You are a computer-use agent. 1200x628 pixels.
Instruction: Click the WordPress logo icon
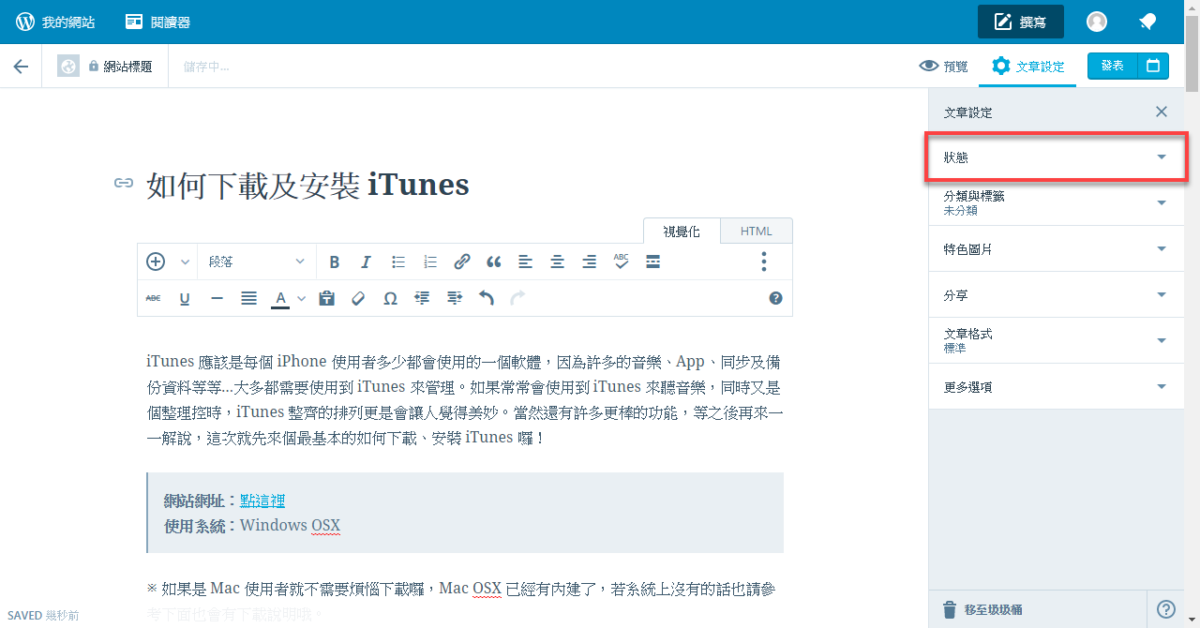point(25,22)
